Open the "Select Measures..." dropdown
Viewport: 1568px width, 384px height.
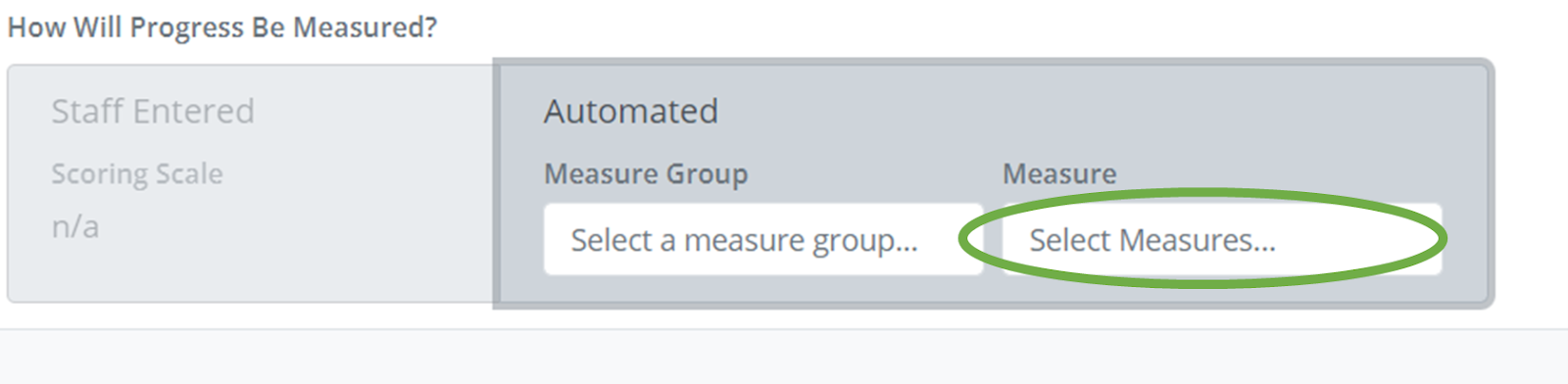[1222, 239]
